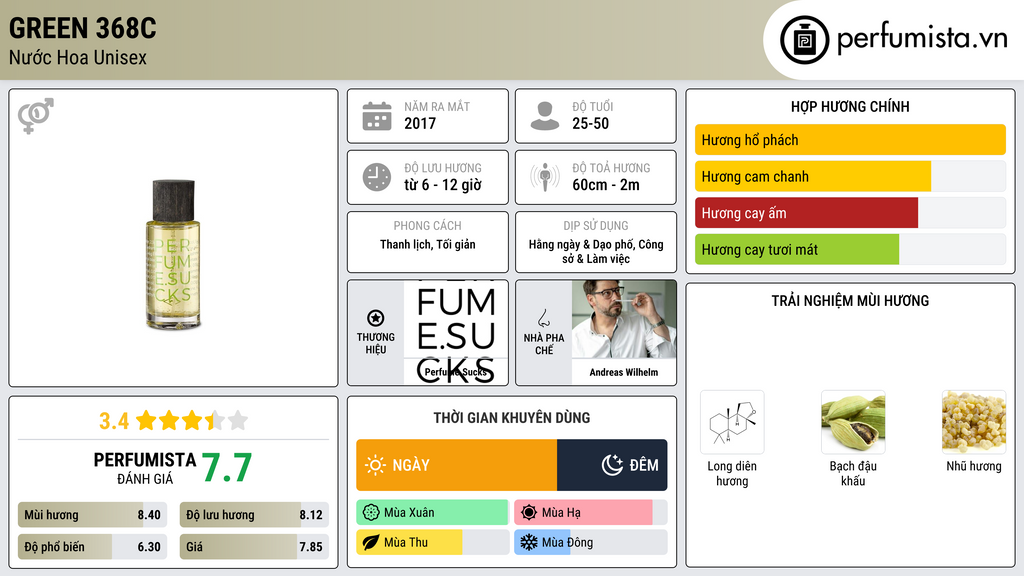Screen dimensions: 1024x576
Task: Click the Thanh lịch, Tối giản style text
Action: [428, 244]
